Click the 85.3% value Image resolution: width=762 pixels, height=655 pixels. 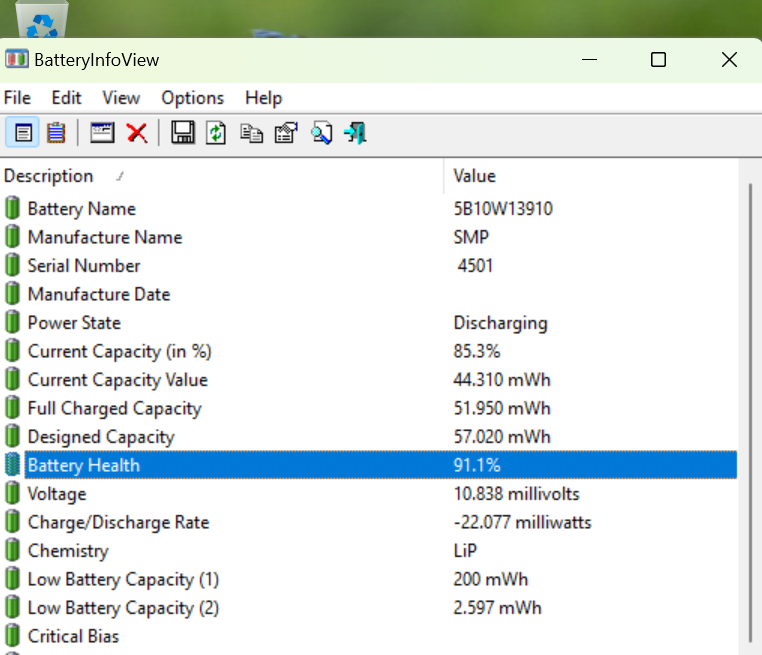click(477, 351)
